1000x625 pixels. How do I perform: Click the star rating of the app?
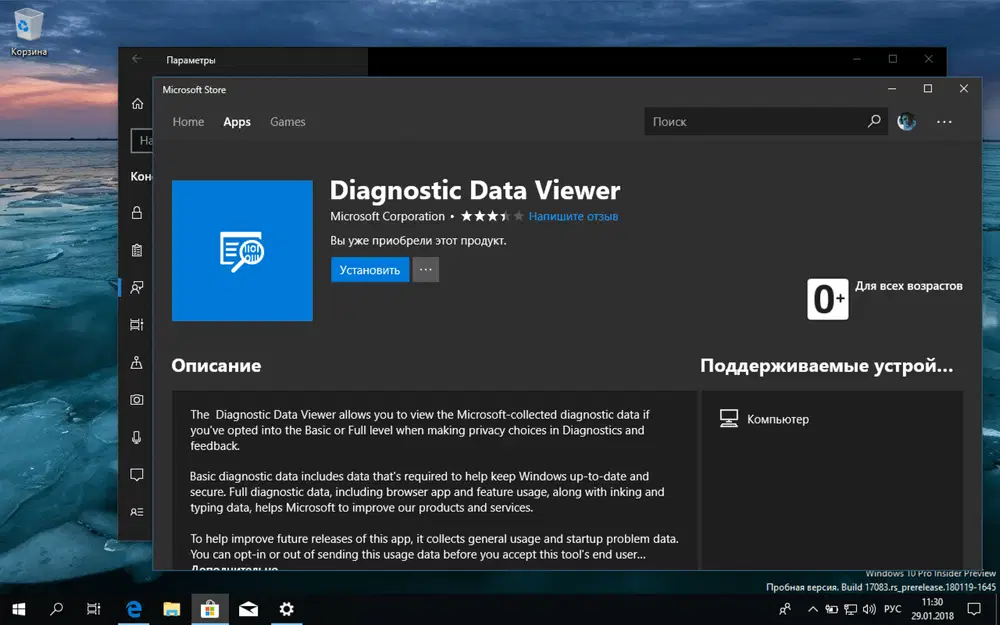click(492, 216)
